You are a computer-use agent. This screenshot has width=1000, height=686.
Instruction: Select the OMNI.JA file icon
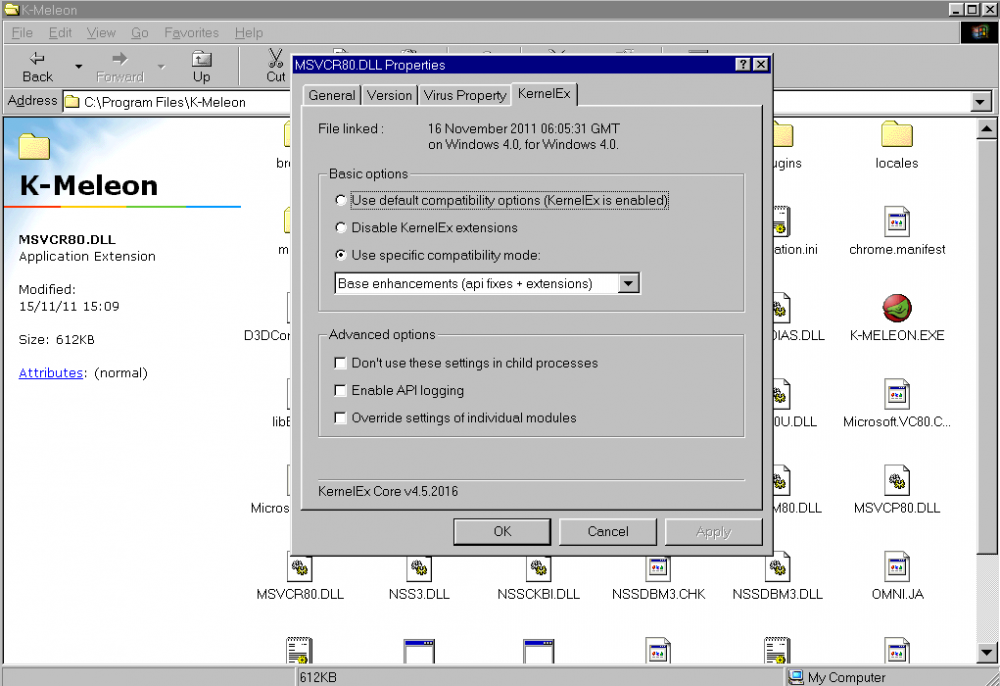[x=896, y=568]
